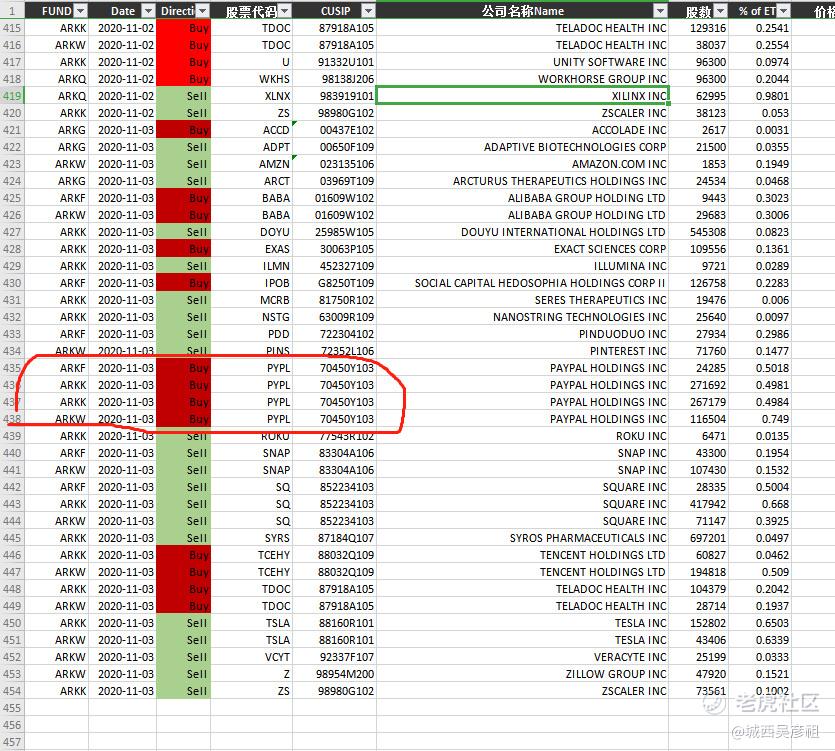Select the XILINX INC company cell
The width and height of the screenshot is (835, 751).
coord(522,96)
